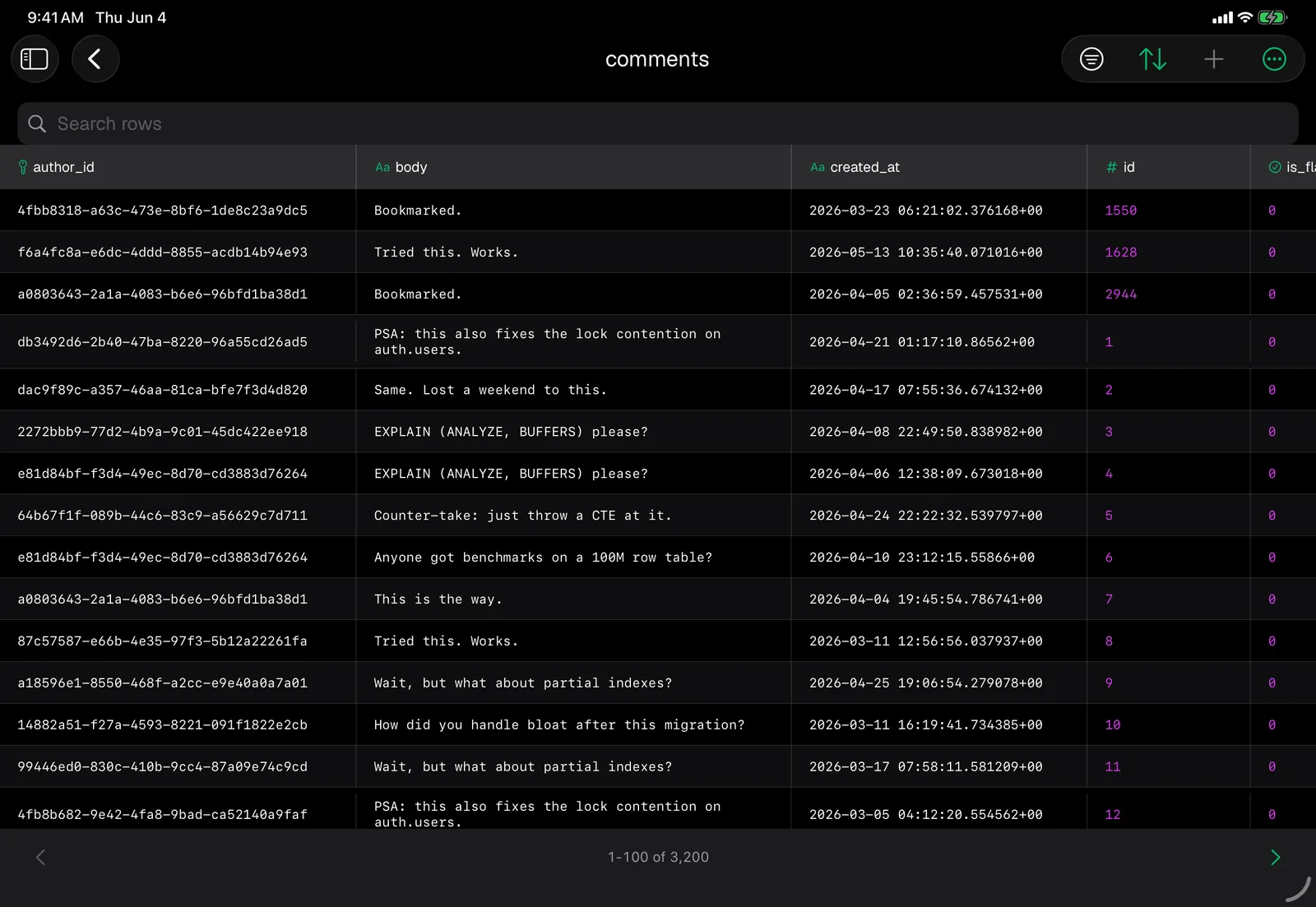Select the '100M row table' benchmarks cell

point(573,558)
